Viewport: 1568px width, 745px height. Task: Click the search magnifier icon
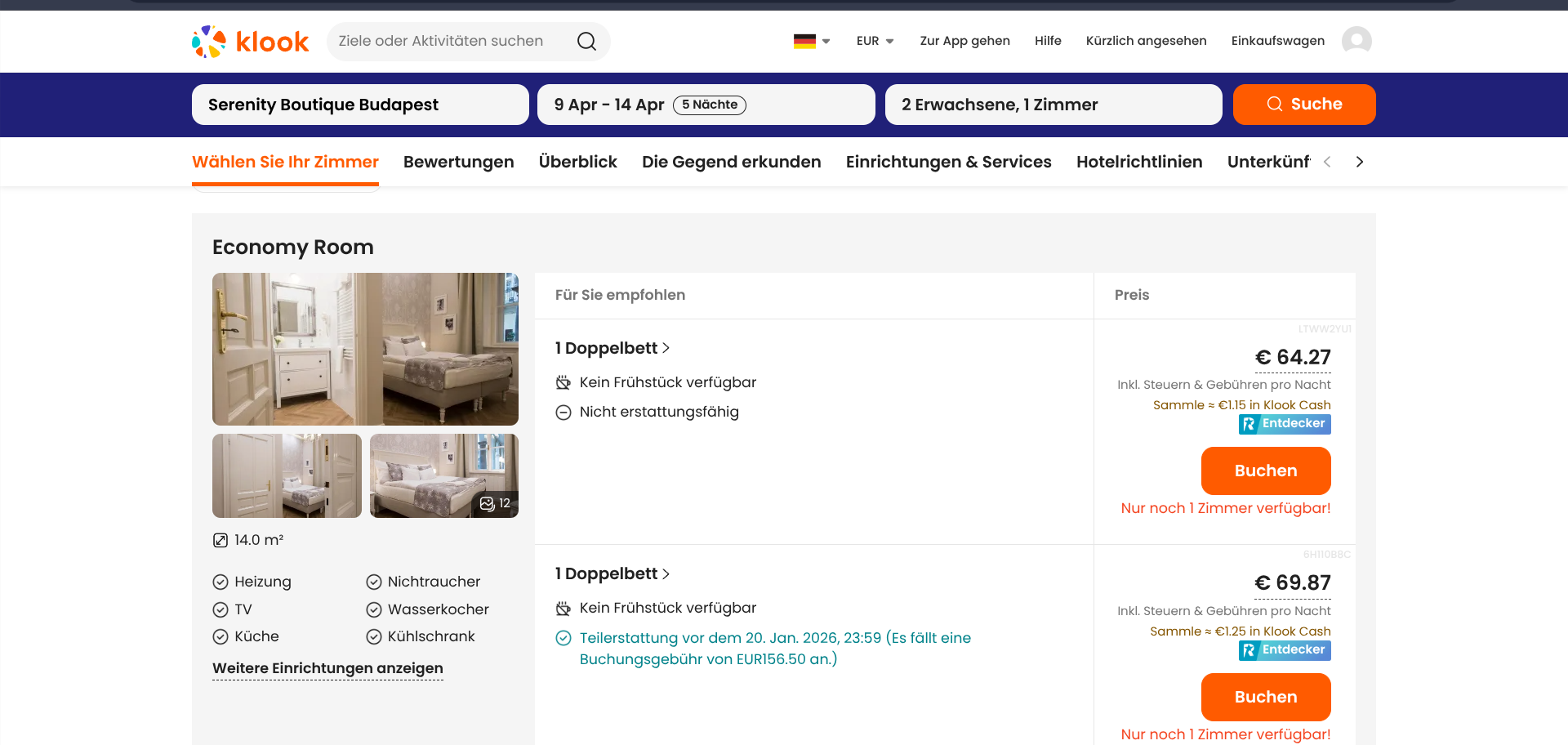tap(586, 42)
